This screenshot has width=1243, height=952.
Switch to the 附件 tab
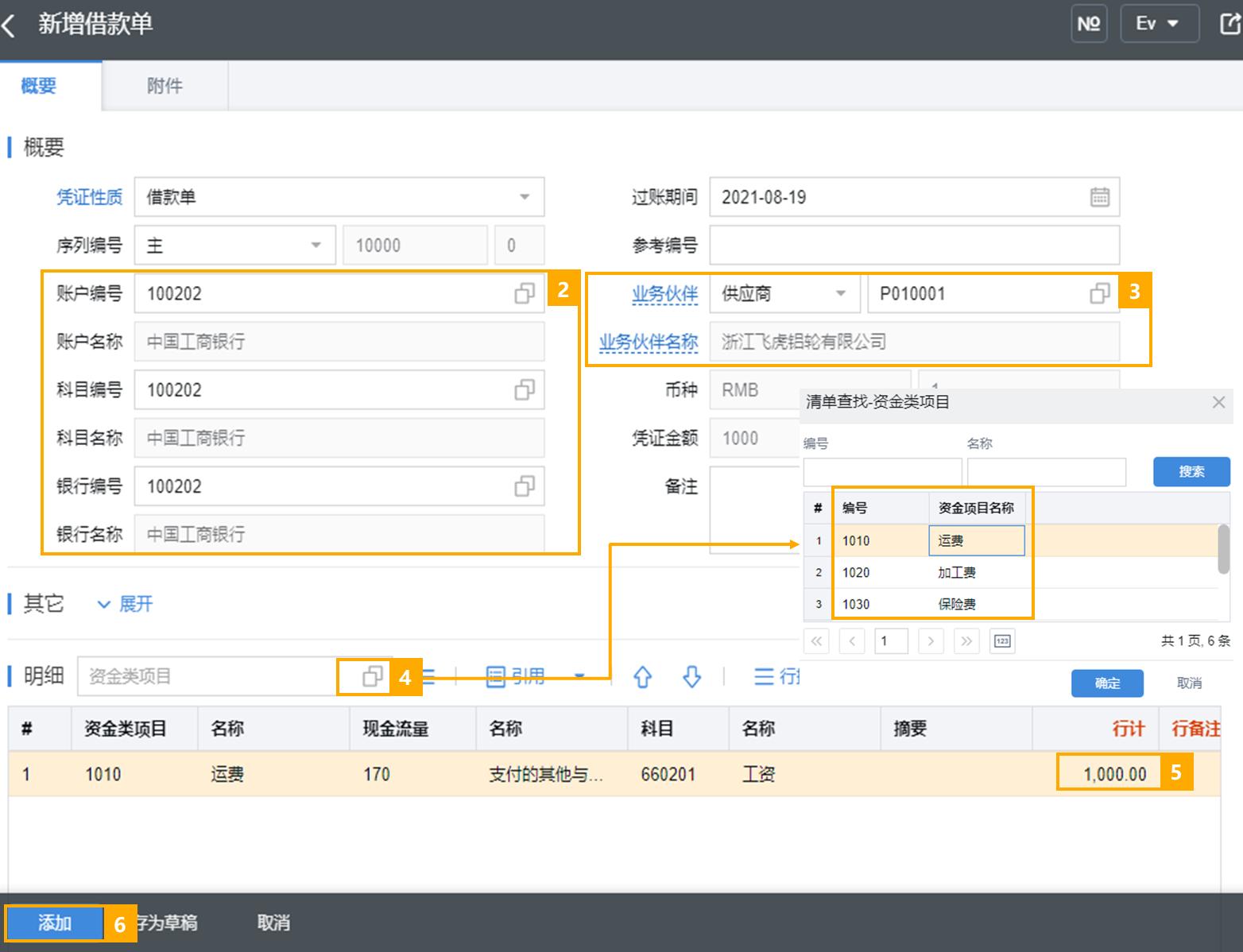coord(165,86)
